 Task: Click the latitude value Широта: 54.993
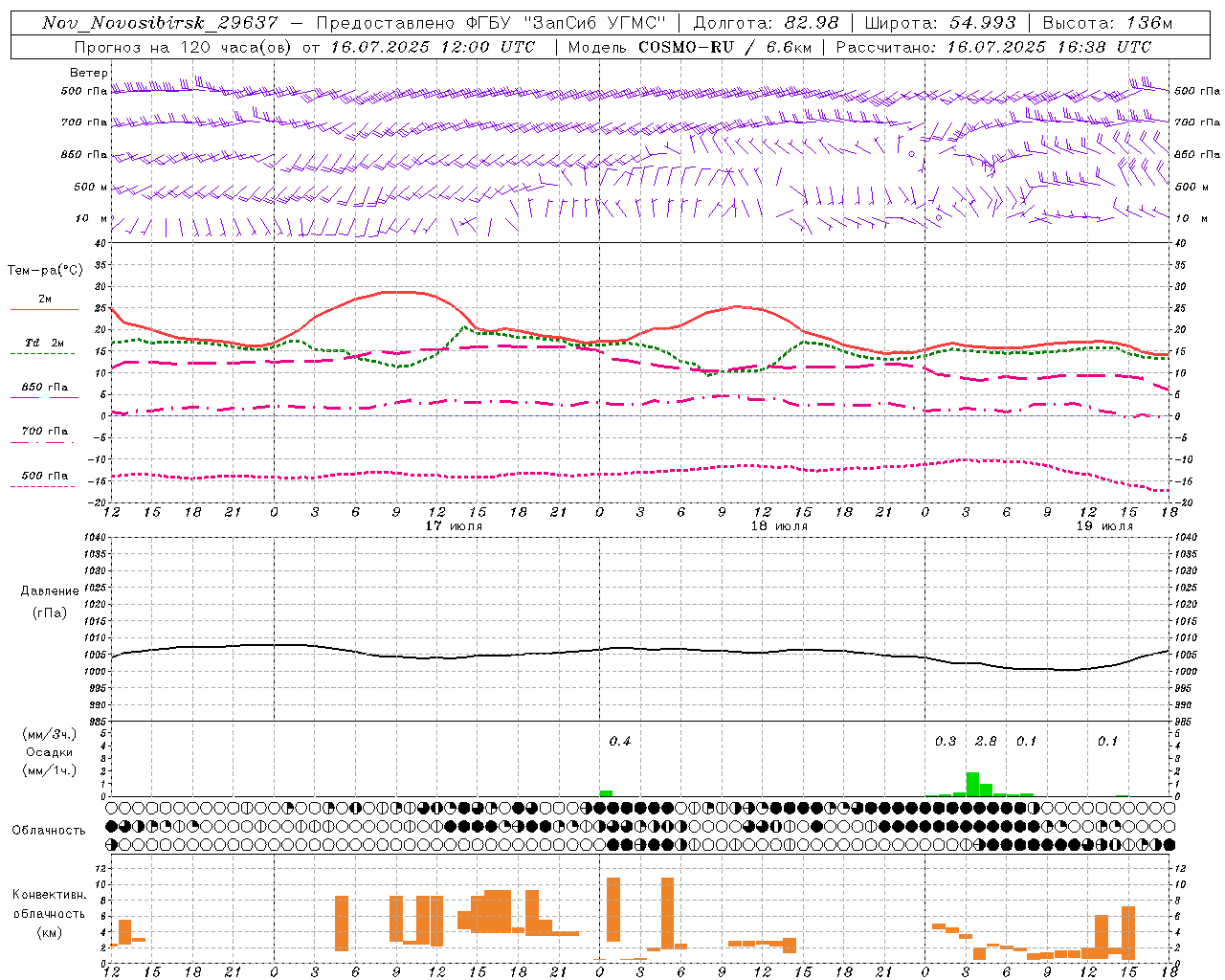[940, 23]
